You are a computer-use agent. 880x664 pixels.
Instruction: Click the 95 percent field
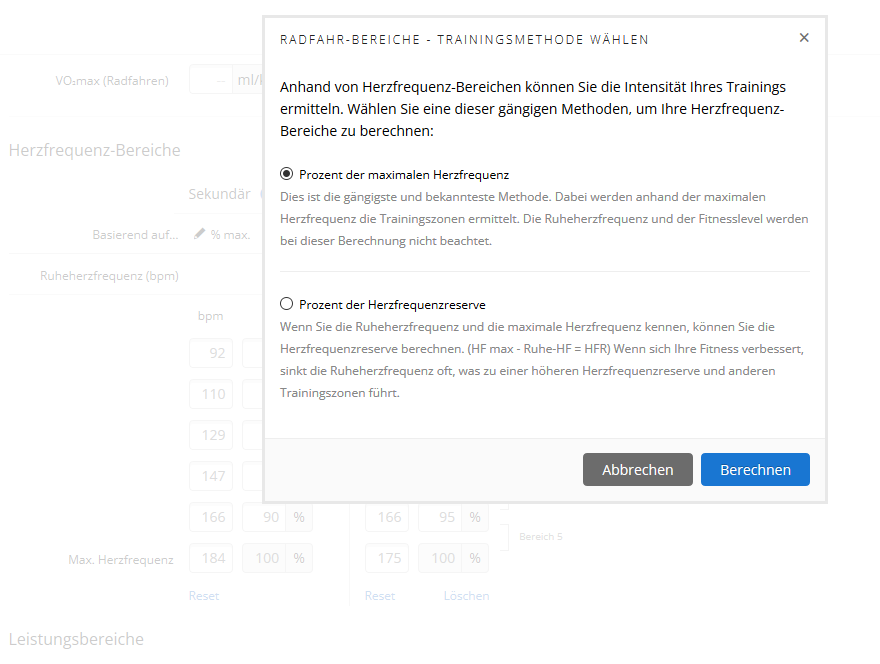440,517
